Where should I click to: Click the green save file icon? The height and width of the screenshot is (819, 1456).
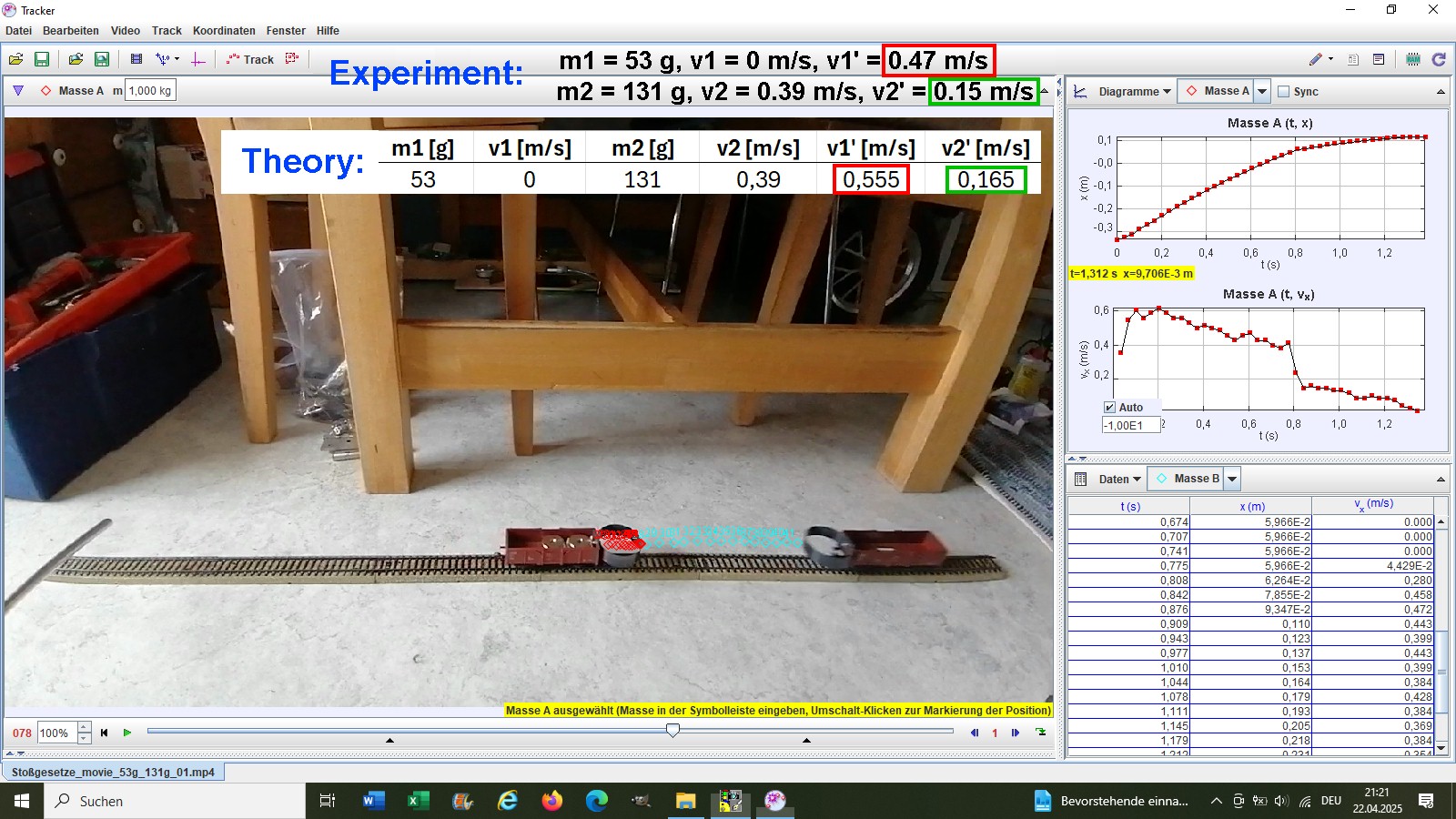tap(42, 59)
